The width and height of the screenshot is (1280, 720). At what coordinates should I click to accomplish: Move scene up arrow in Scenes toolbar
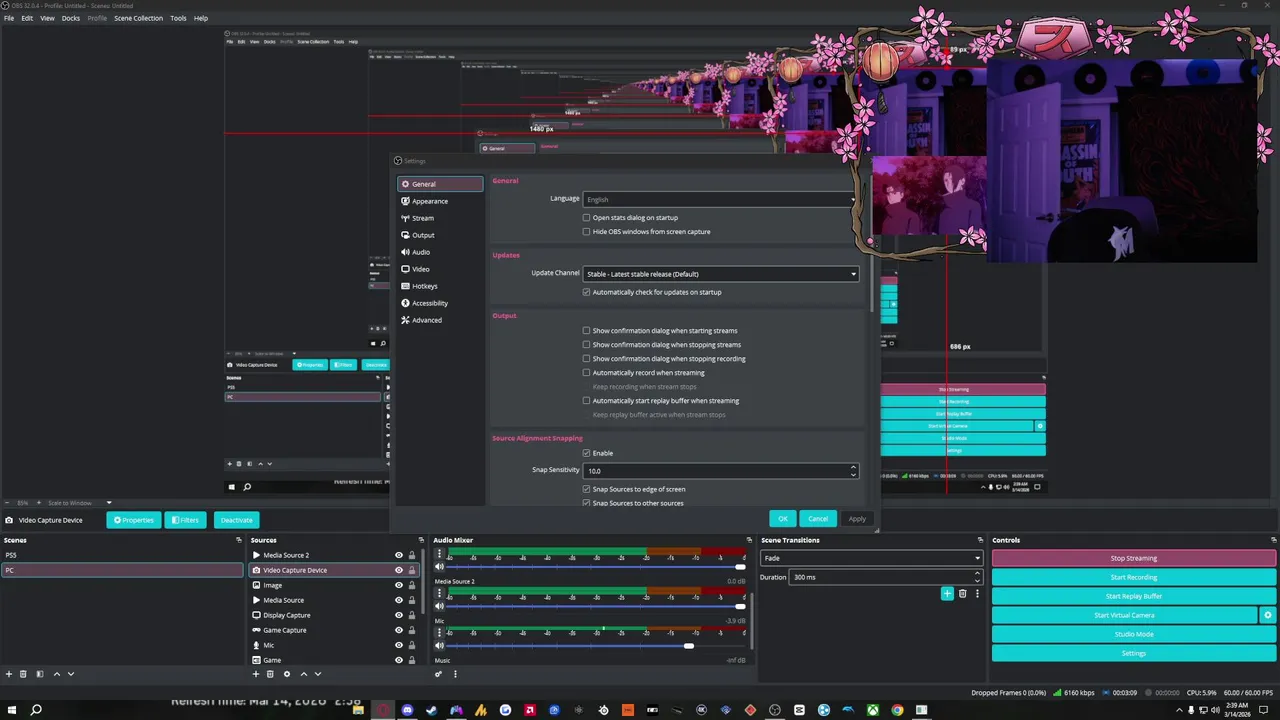(x=56, y=674)
